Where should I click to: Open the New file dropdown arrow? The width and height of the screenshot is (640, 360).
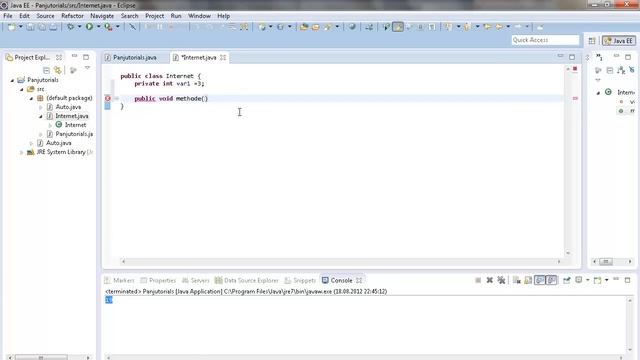coord(20,27)
